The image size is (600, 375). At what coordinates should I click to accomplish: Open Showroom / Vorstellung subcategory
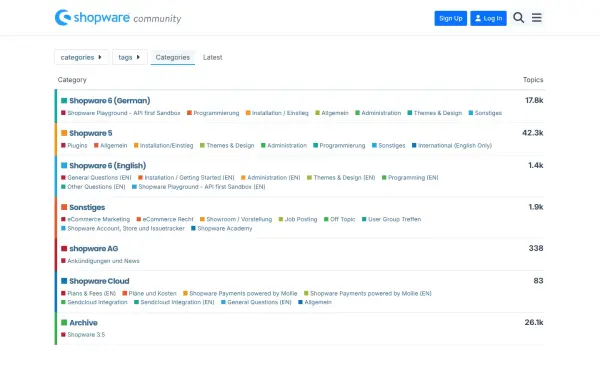239,220
